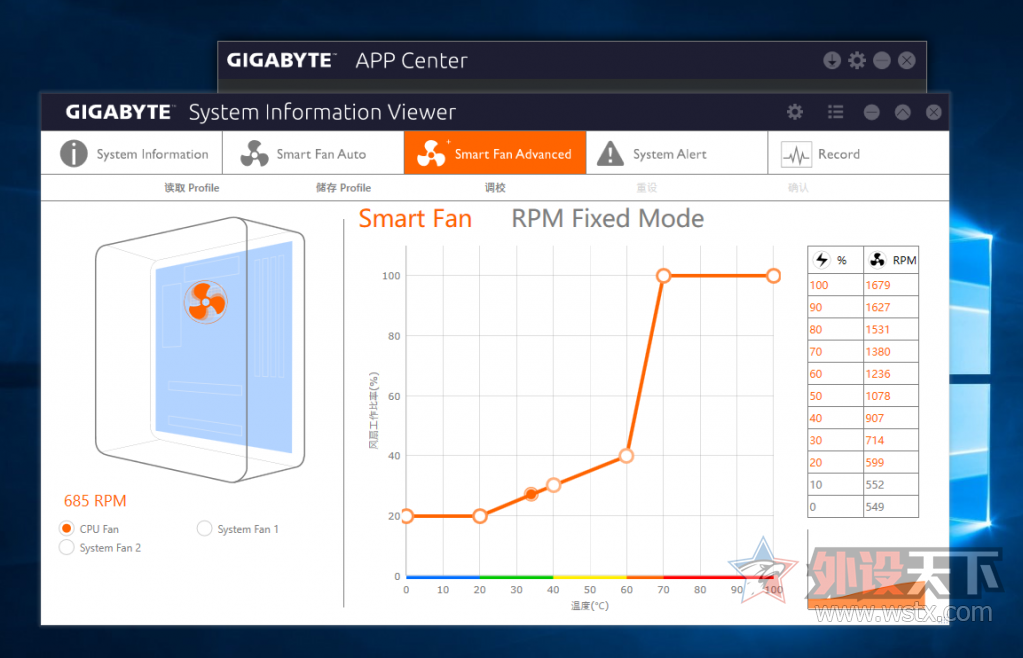Image resolution: width=1023 pixels, height=658 pixels.
Task: Open the settings gear in System Information Viewer
Action: 795,112
